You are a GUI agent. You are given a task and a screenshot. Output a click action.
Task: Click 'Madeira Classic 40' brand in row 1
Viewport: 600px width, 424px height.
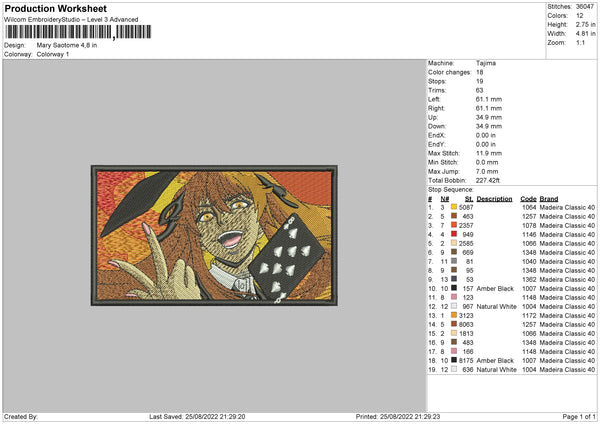point(567,207)
